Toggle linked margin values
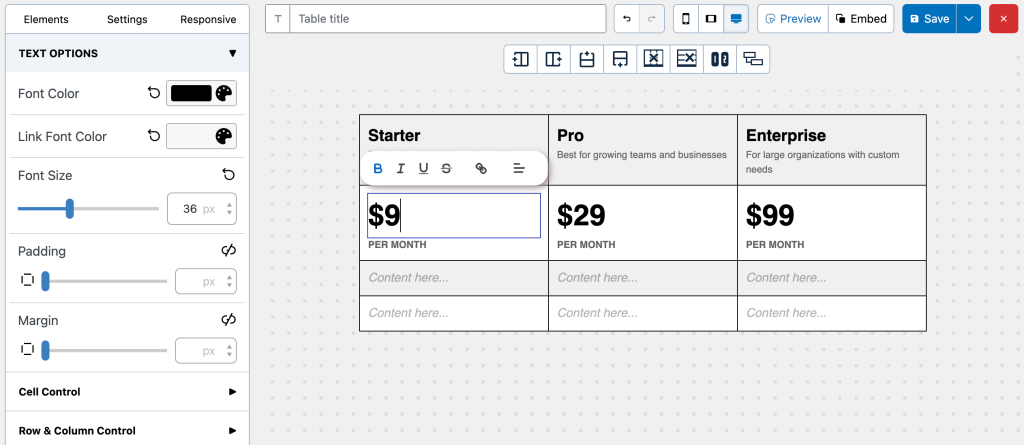This screenshot has height=445, width=1024. tap(228, 320)
